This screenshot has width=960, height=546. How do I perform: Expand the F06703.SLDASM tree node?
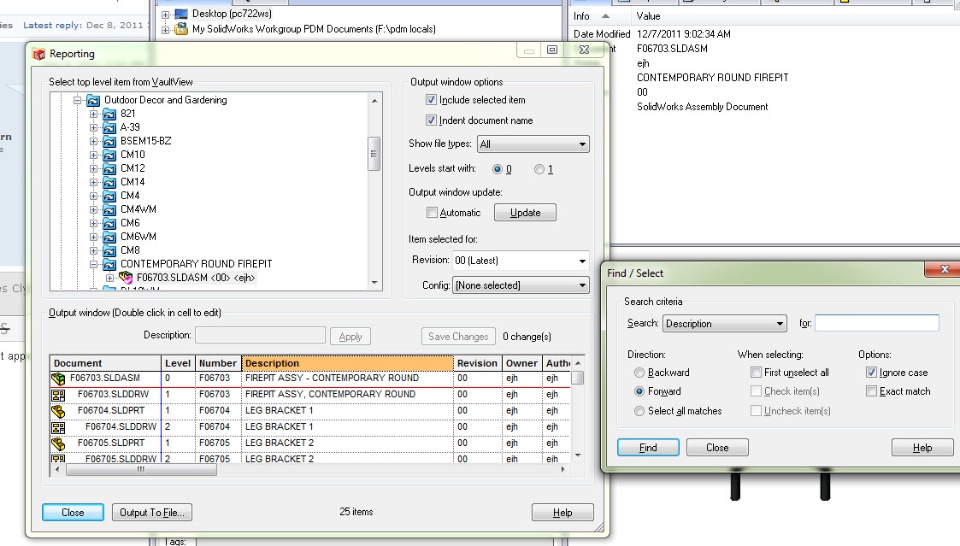(110, 278)
